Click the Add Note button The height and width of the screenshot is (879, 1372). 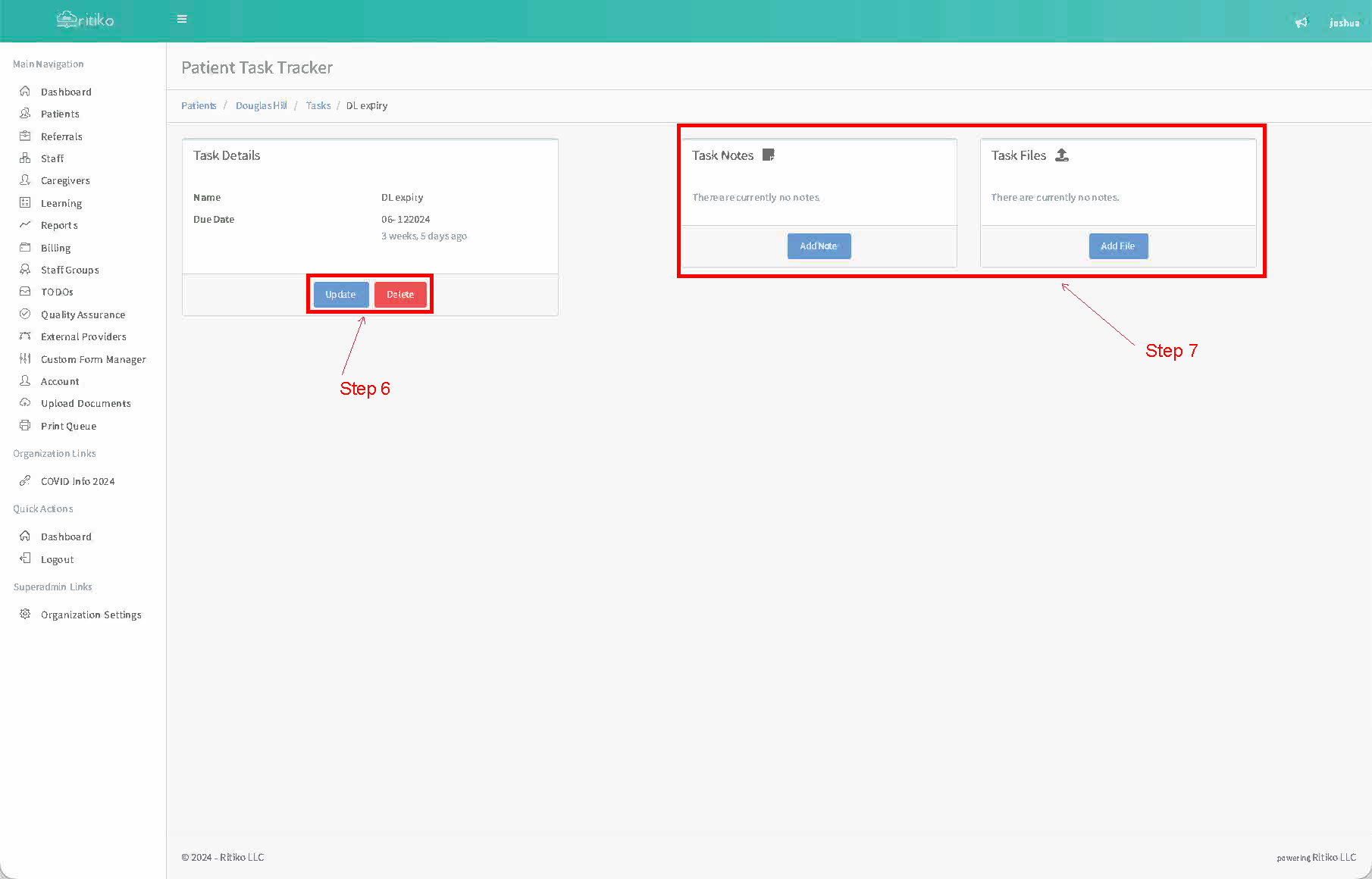click(819, 246)
